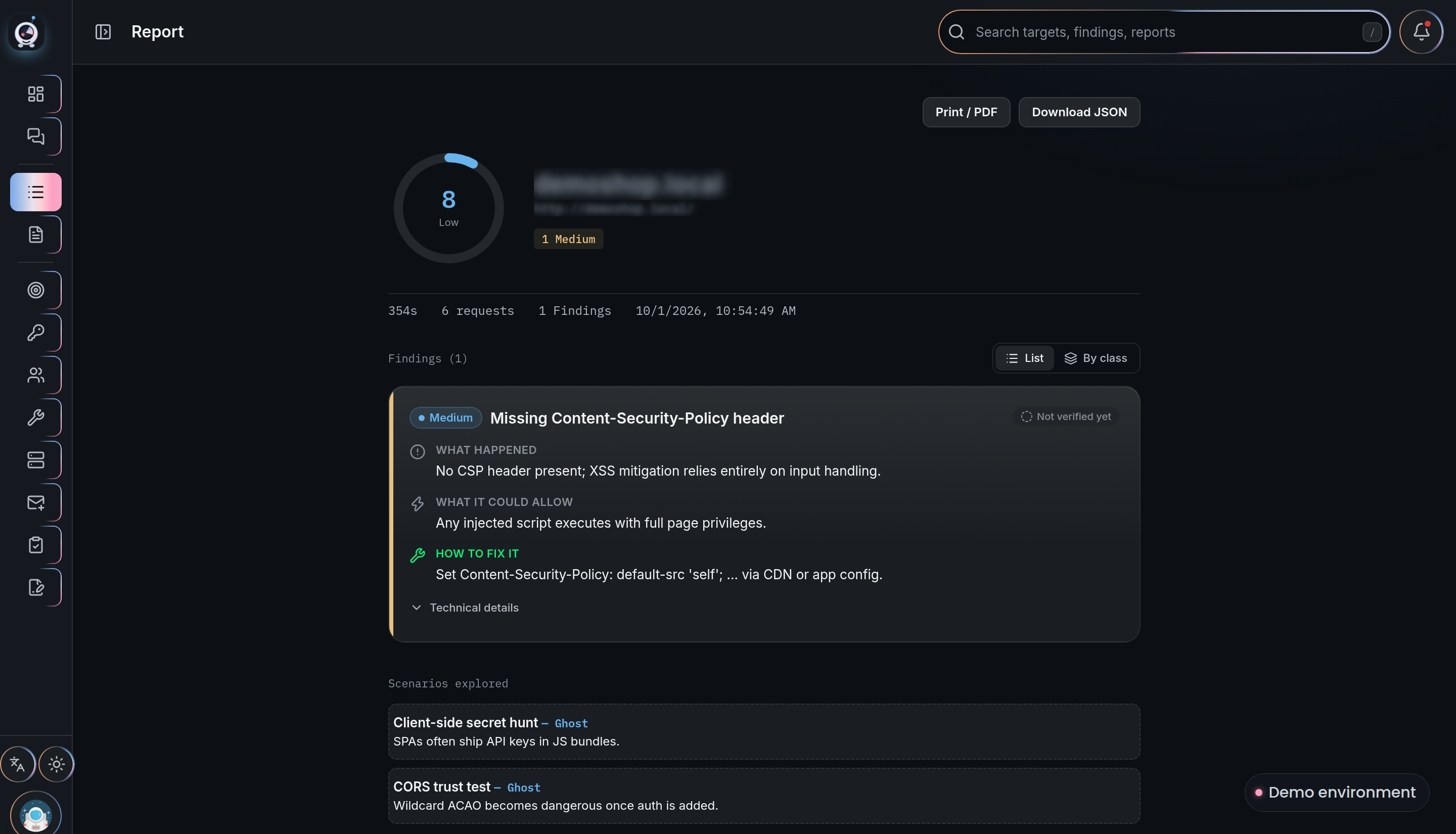Open the wrench tools sidebar icon
Image resolution: width=1456 pixels, height=834 pixels.
click(35, 417)
